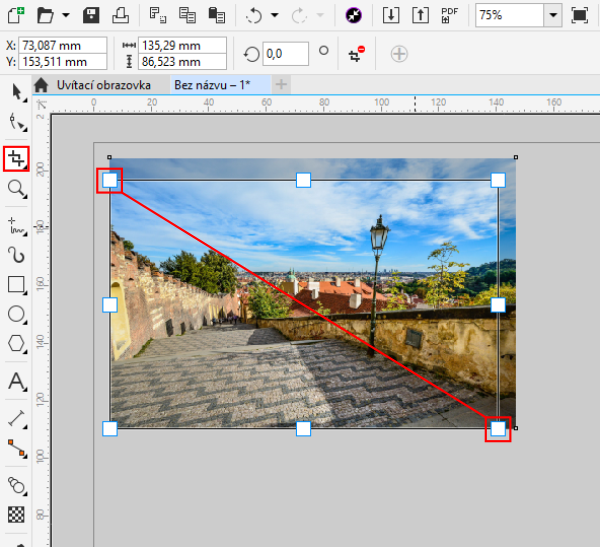Viewport: 600px width, 547px height.
Task: Switch to Bez názvu – 1* tab
Action: tap(212, 85)
